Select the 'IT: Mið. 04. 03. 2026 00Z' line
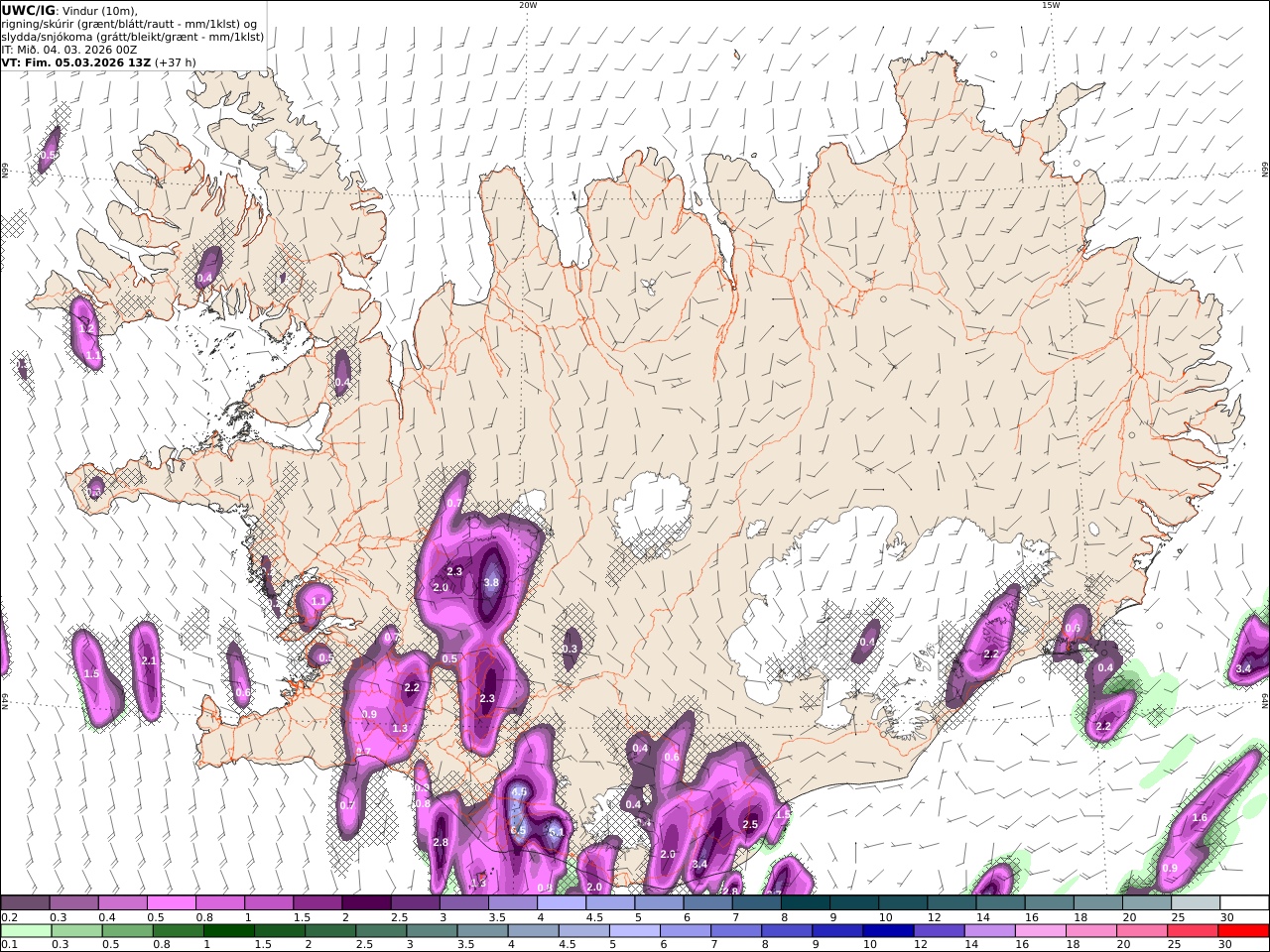The image size is (1270, 952). pyautogui.click(x=68, y=49)
